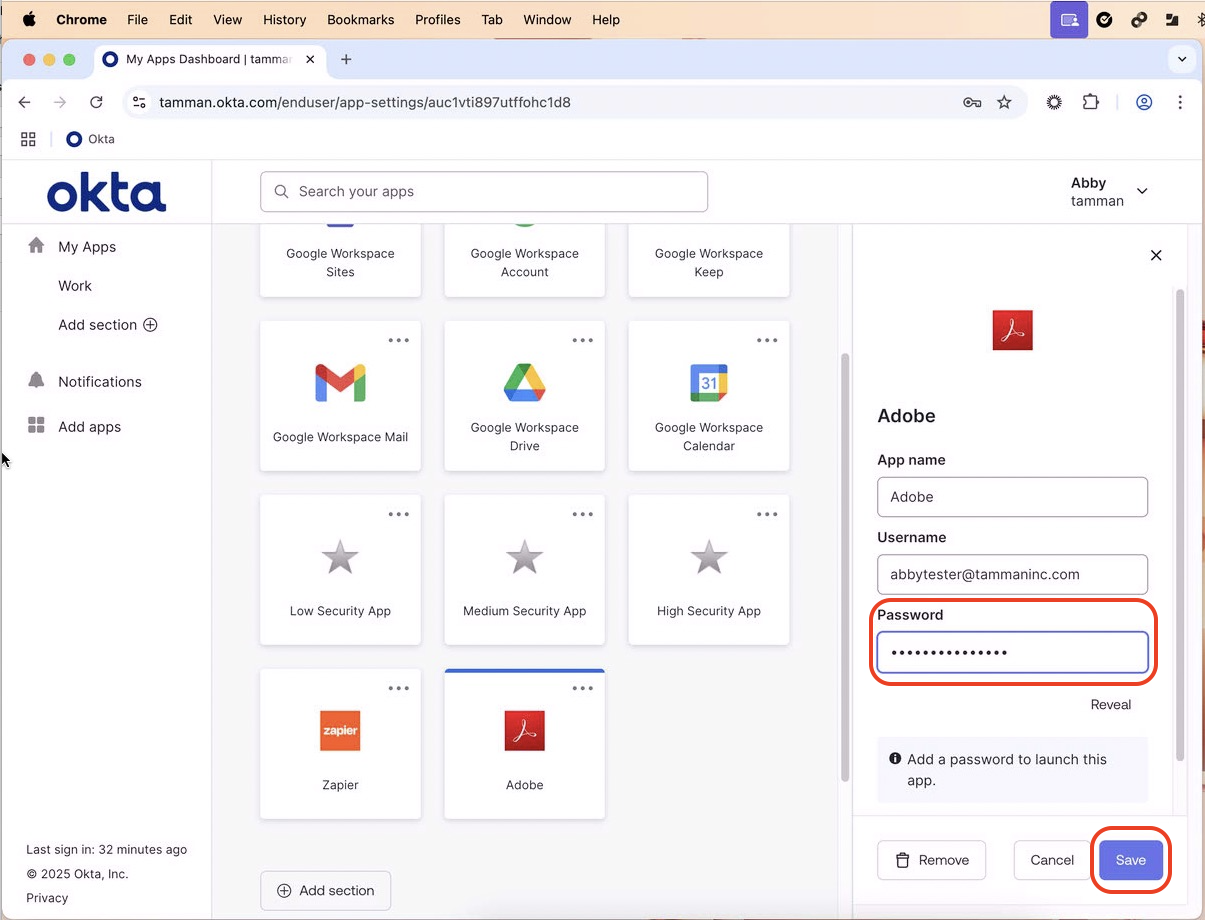Close the Adobe settings panel
Screen dimensions: 1205x920
pos(1156,255)
